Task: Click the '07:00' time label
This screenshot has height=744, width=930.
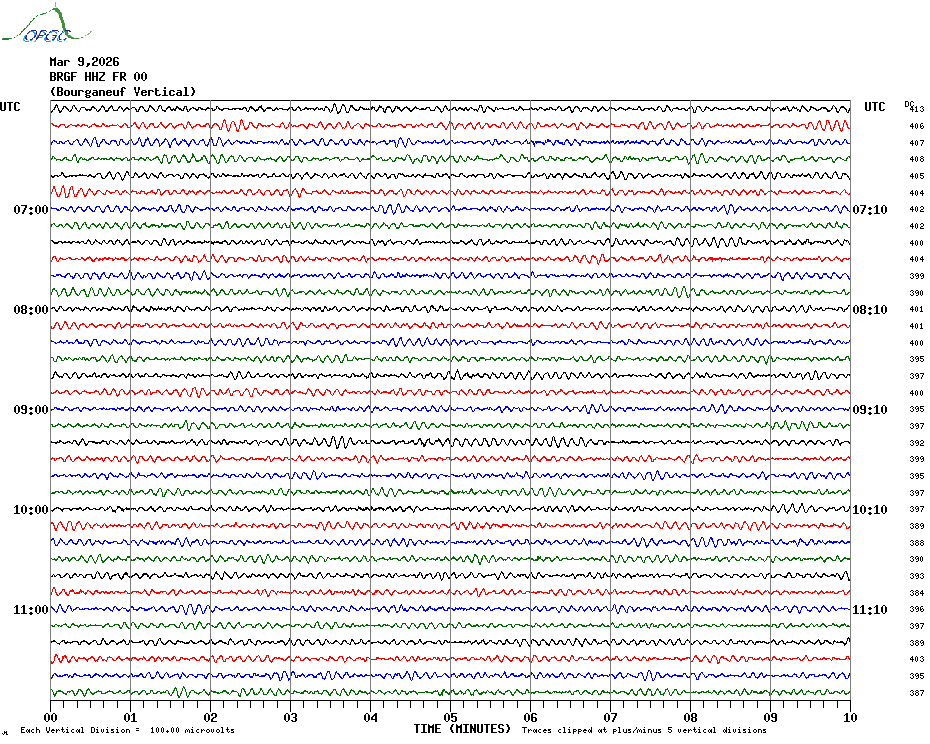Action: pos(31,210)
